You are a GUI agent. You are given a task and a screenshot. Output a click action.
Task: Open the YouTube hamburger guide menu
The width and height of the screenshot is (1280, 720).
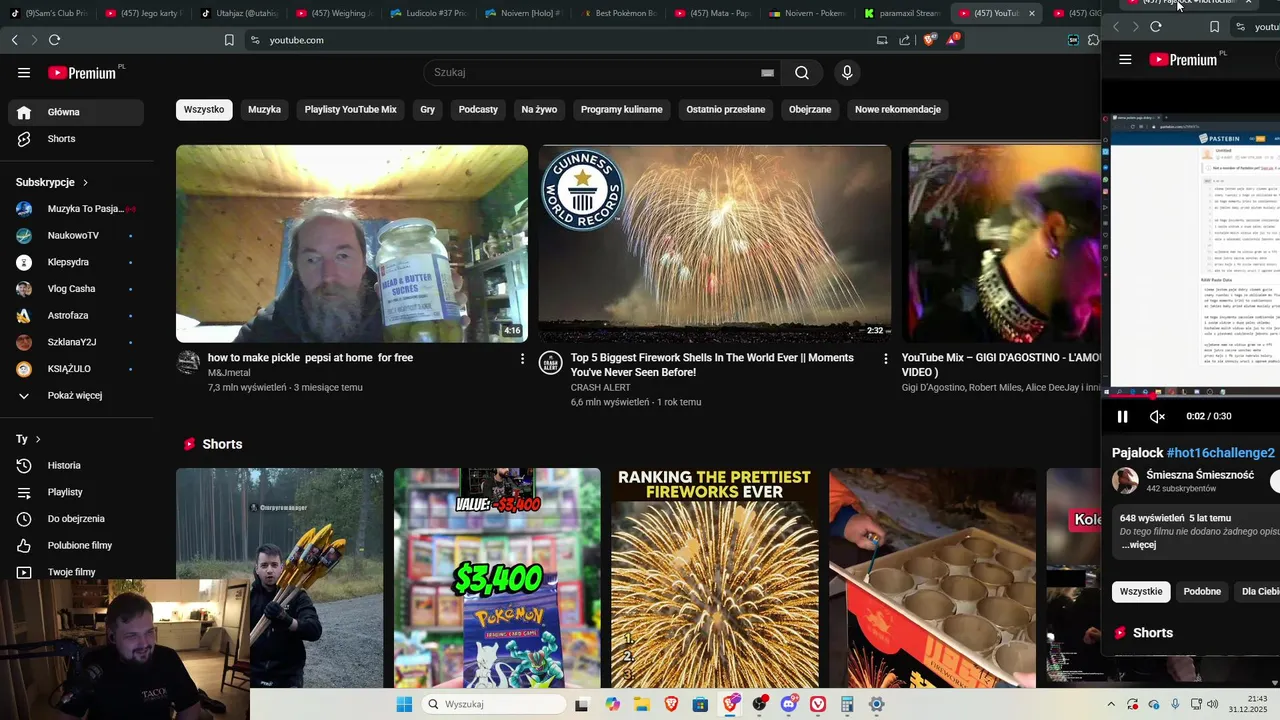point(24,72)
